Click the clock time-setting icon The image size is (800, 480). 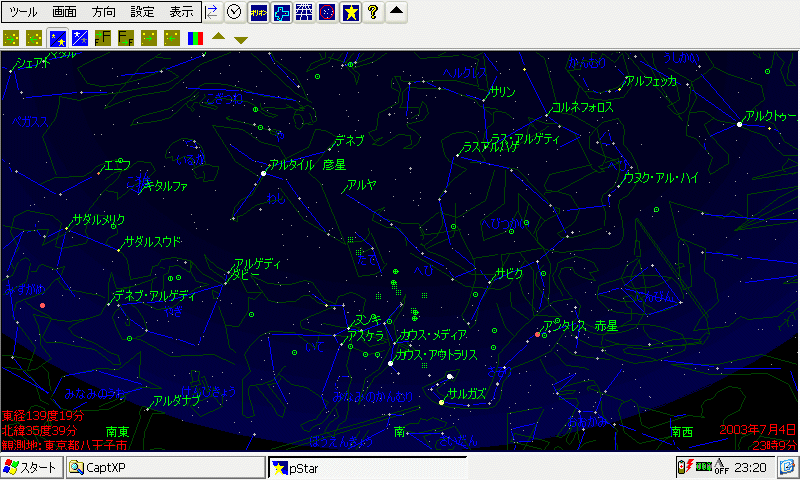pos(234,12)
